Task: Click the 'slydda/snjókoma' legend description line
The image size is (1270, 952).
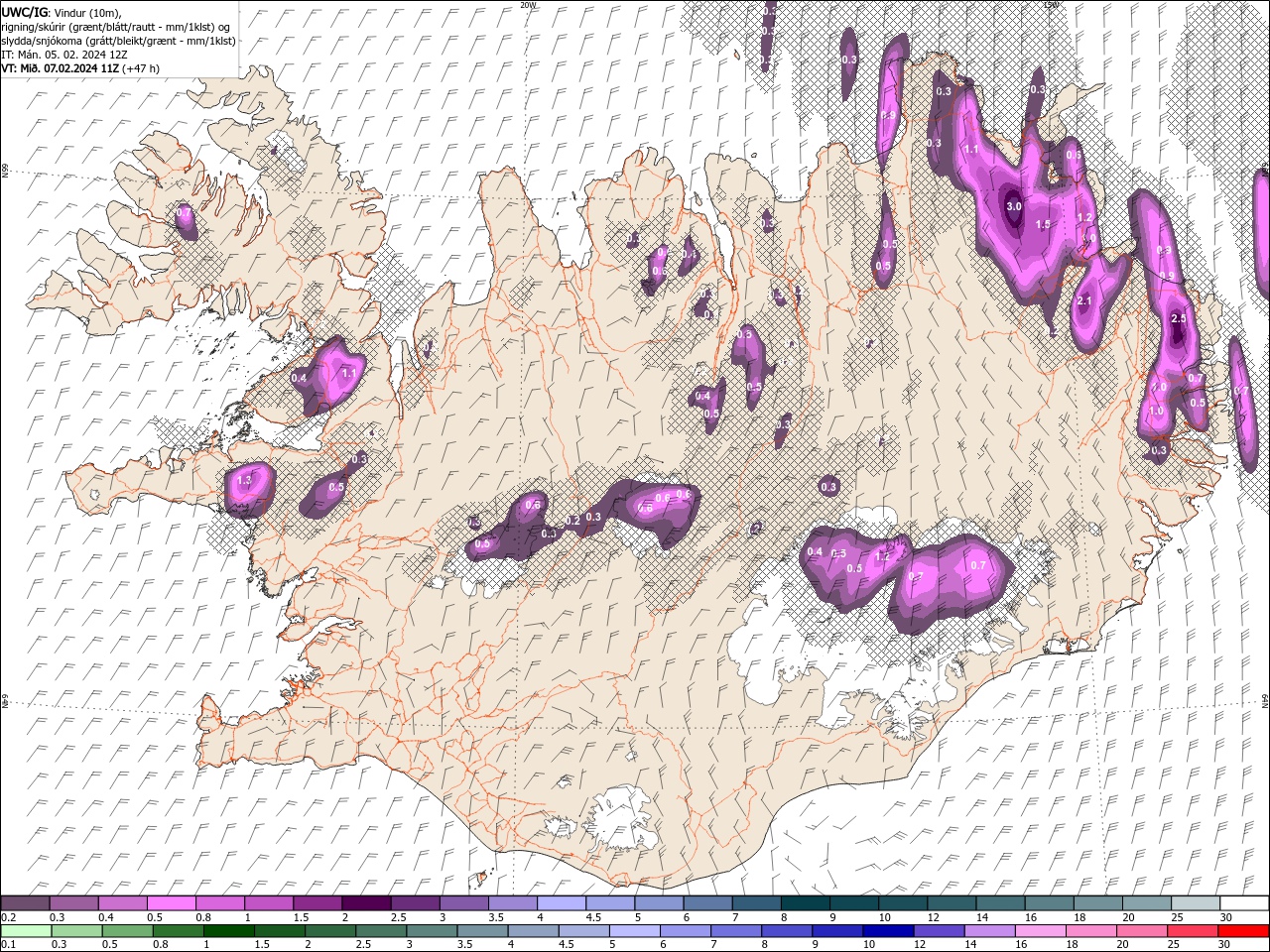Action: (119, 41)
